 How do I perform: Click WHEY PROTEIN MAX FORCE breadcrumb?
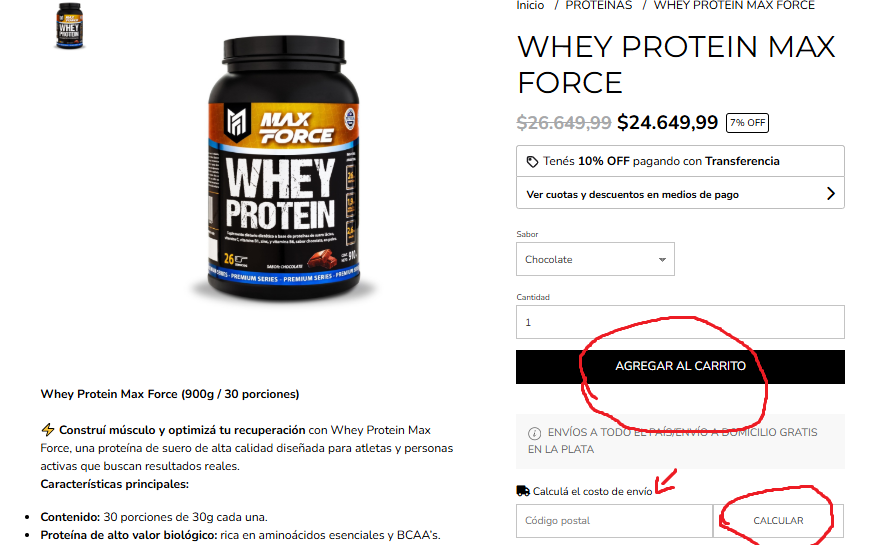click(734, 6)
